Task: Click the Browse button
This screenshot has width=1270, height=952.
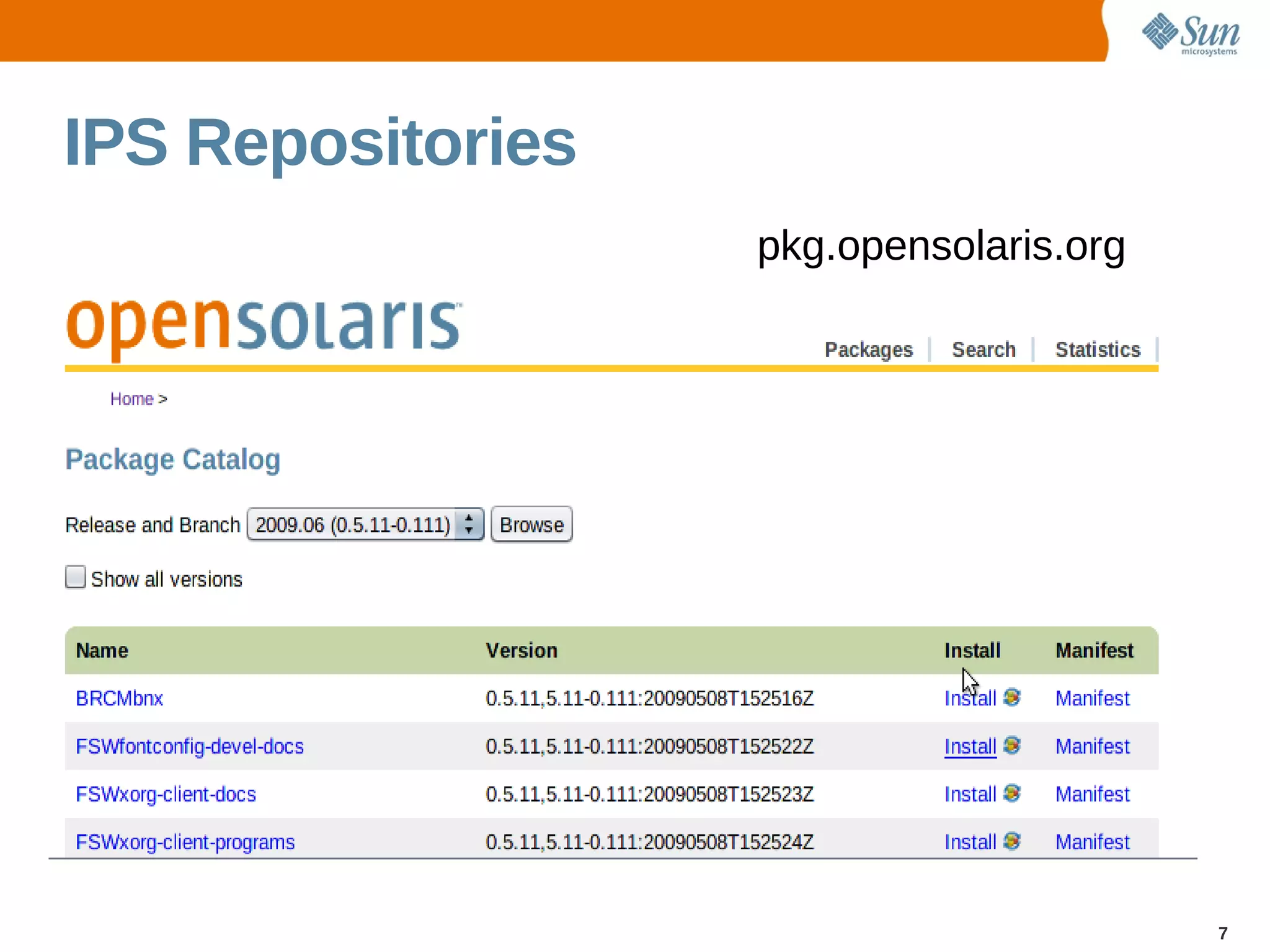Action: 531,524
